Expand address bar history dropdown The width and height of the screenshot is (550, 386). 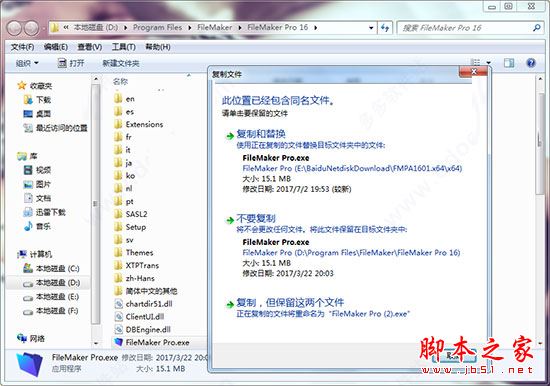click(x=371, y=28)
